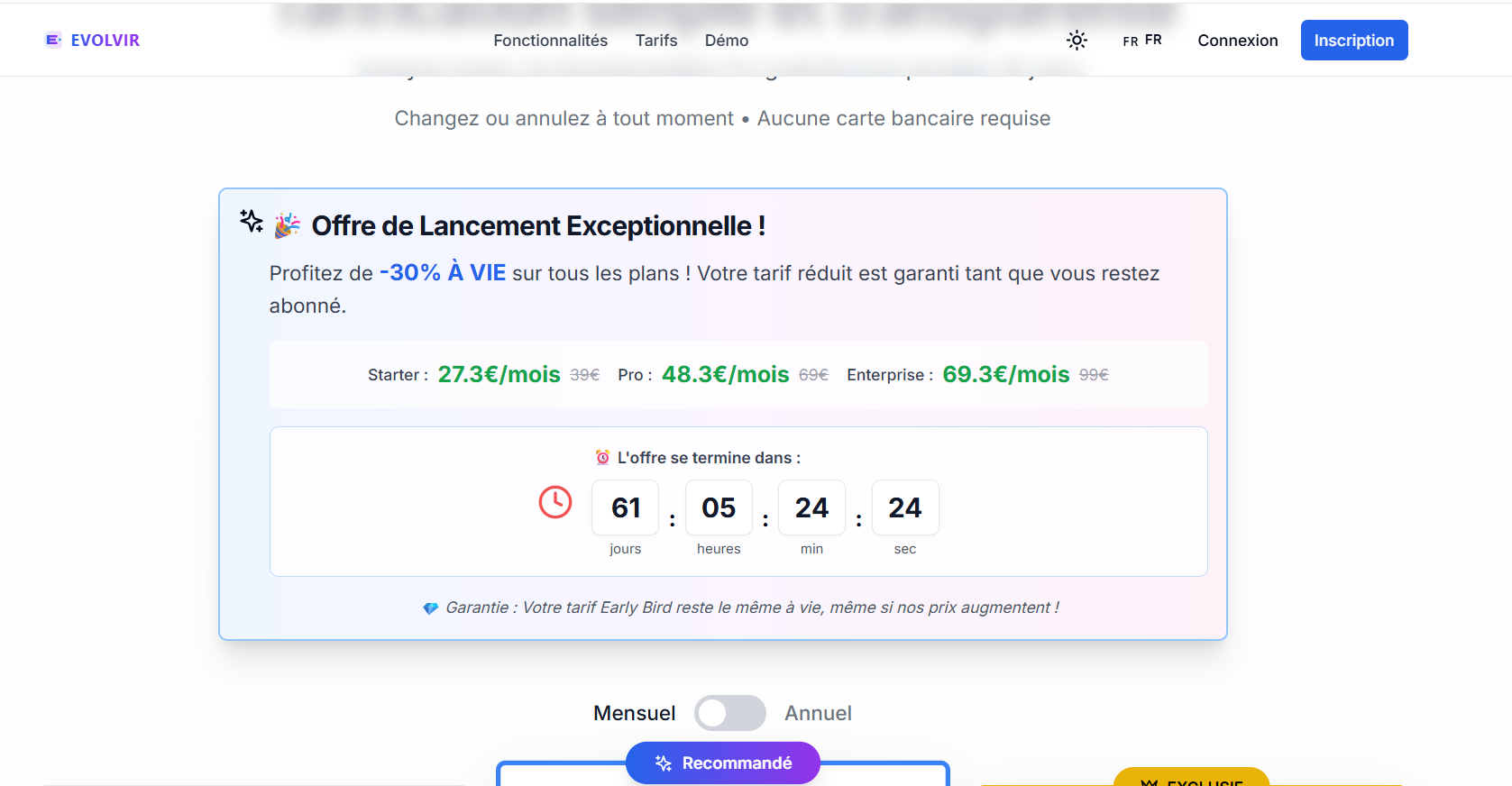The height and width of the screenshot is (786, 1512).
Task: Click the Enterprise price 69.3€/mois
Action: 1005,374
